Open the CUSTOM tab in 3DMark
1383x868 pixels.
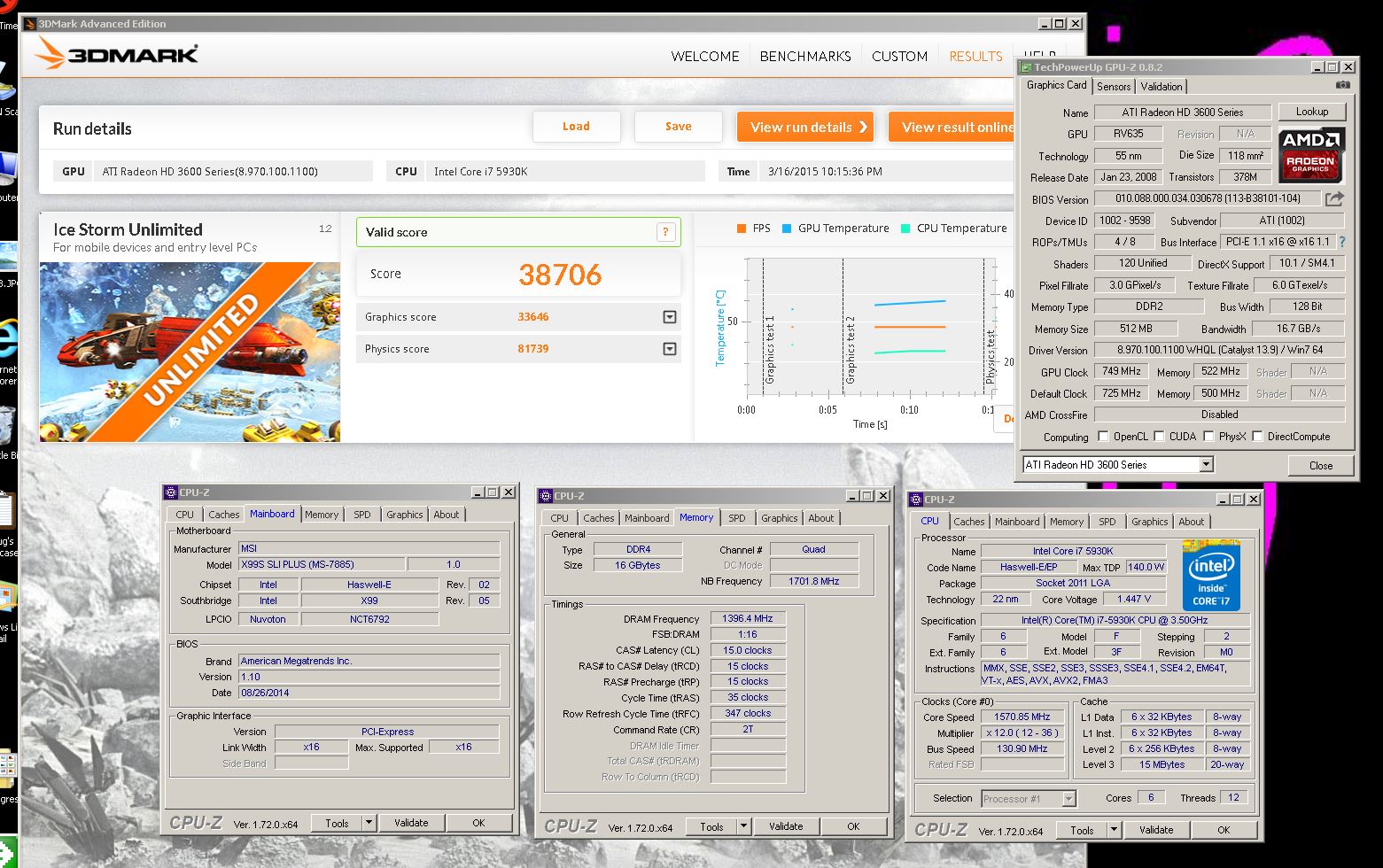[899, 56]
